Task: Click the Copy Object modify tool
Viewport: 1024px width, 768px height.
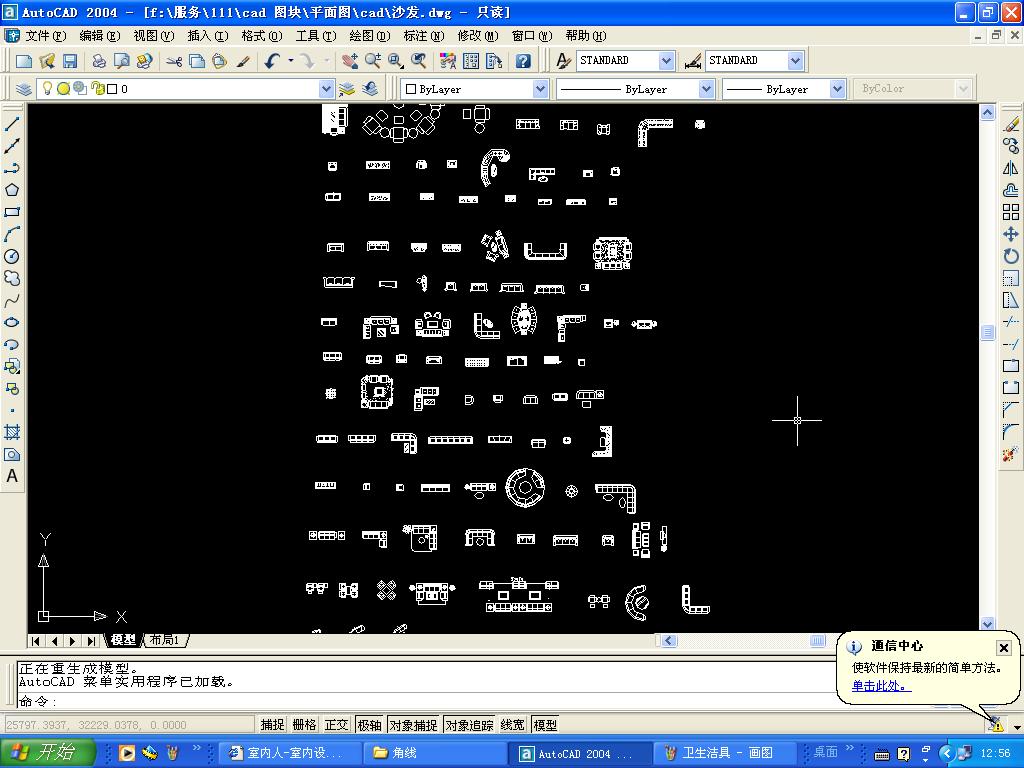Action: click(1011, 146)
